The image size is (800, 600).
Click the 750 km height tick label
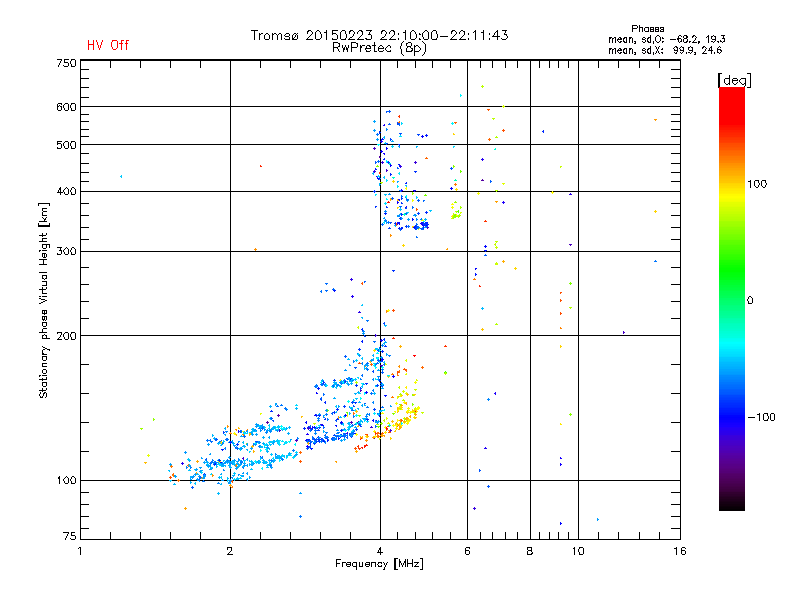pos(66,62)
